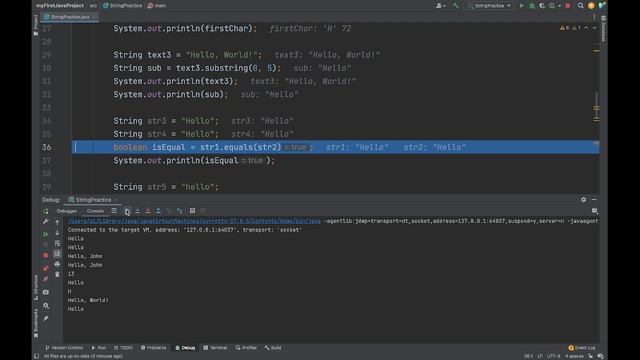Screen dimensions: 640x360
Task: Click the Step Over debugger icon
Action: [x=127, y=211]
